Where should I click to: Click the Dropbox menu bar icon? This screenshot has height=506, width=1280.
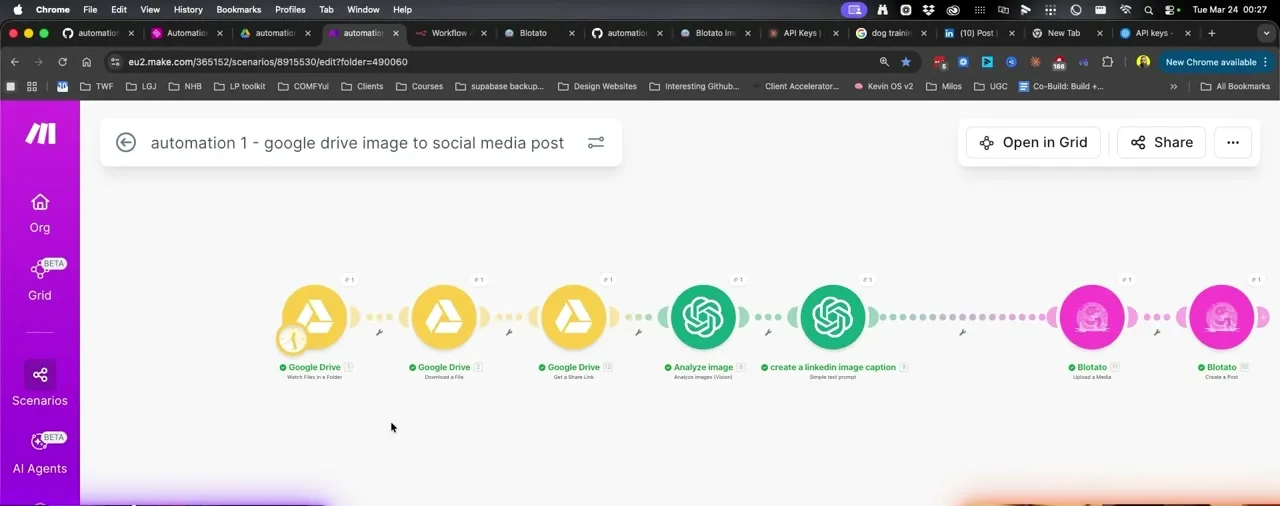[x=929, y=9]
